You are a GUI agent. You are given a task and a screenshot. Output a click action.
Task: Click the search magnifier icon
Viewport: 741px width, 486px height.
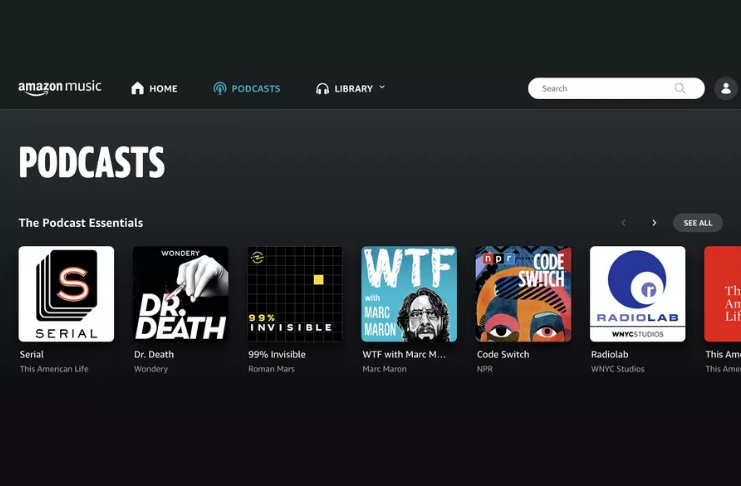(x=680, y=88)
